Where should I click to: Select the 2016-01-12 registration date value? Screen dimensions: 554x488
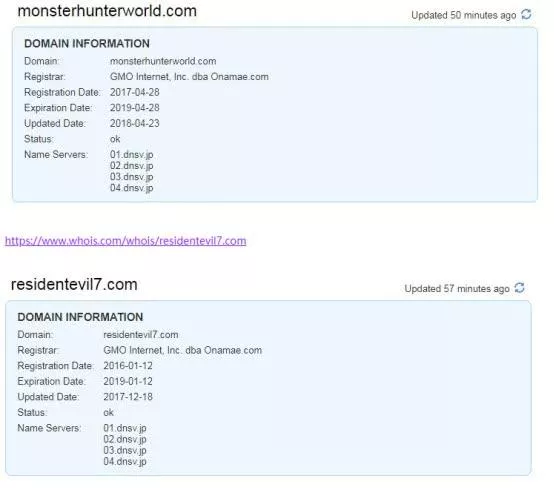(128, 366)
